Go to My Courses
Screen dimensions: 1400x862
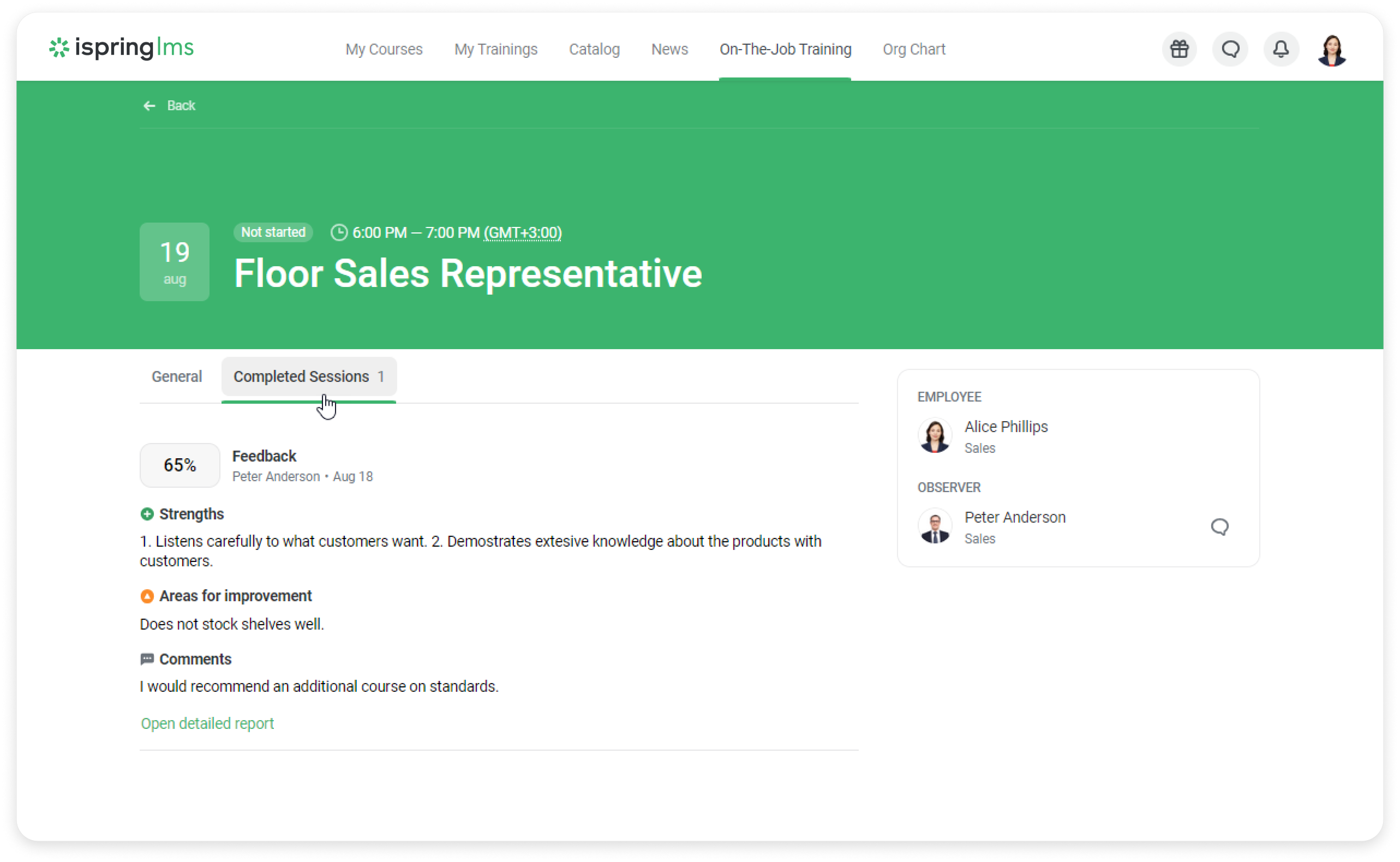click(x=384, y=50)
